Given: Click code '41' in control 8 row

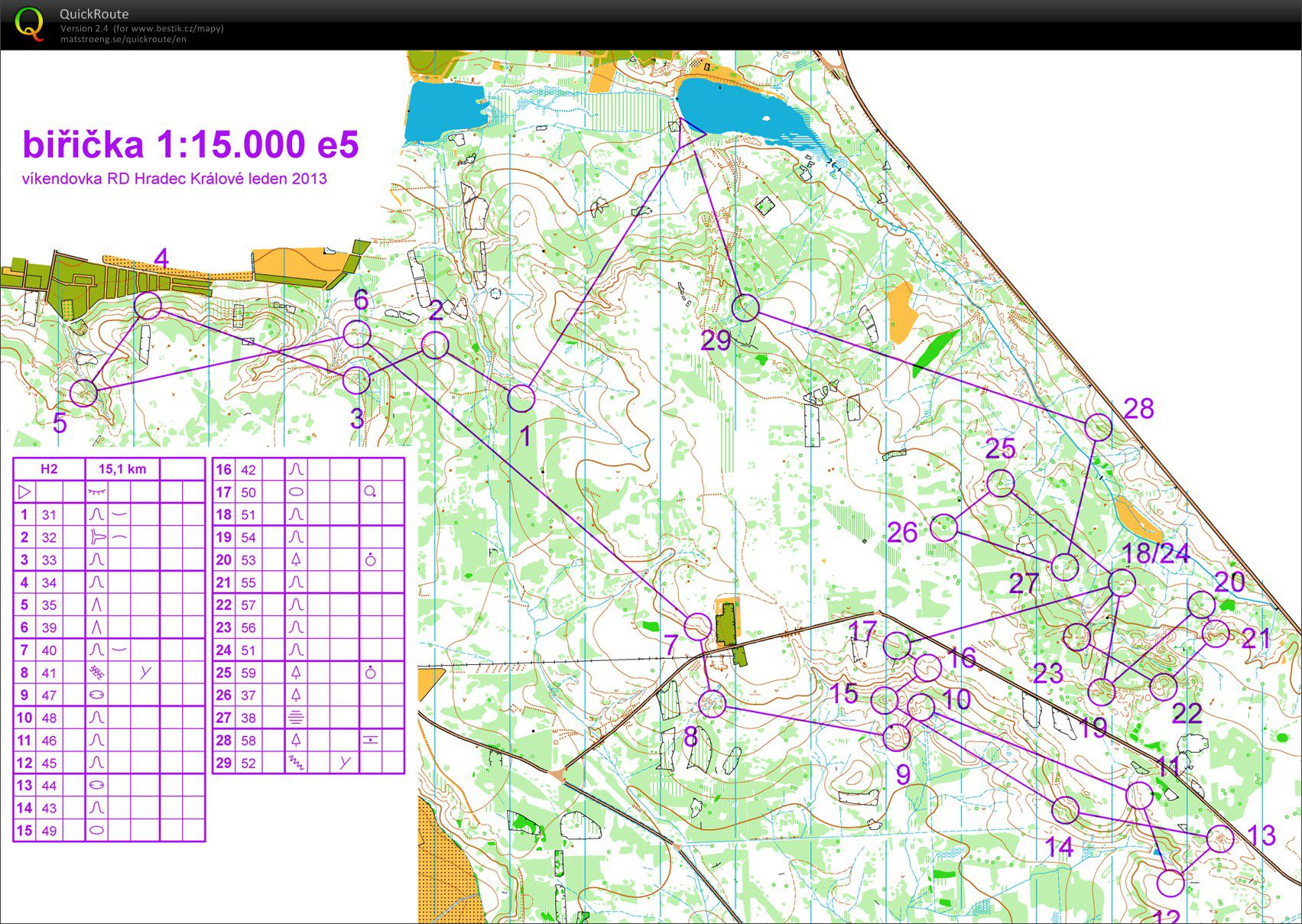Looking at the screenshot, I should pos(49,673).
